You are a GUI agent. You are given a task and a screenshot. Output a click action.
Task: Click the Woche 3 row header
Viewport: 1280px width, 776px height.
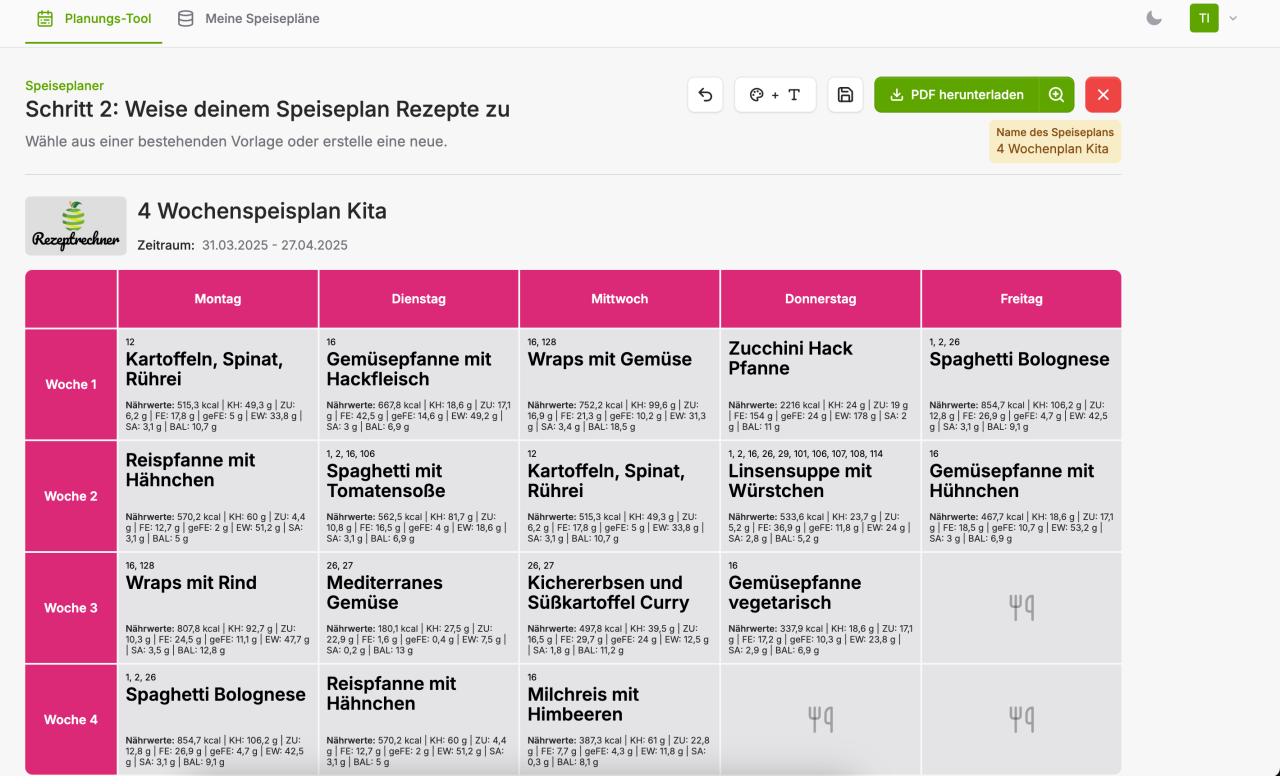(71, 608)
